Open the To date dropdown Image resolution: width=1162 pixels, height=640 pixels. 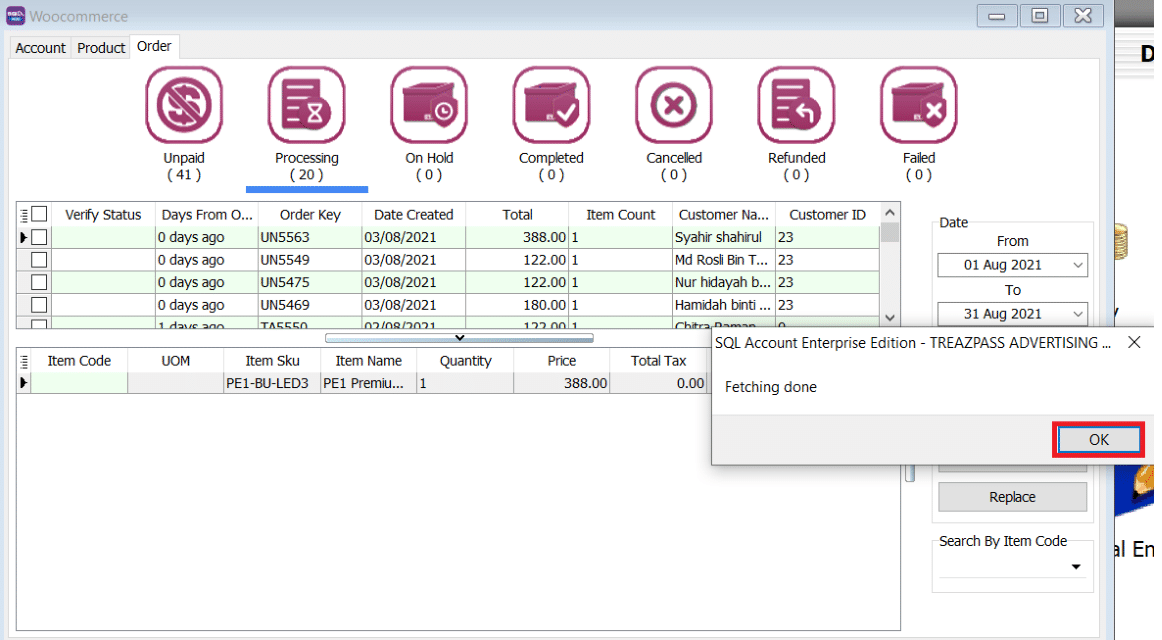1077,314
